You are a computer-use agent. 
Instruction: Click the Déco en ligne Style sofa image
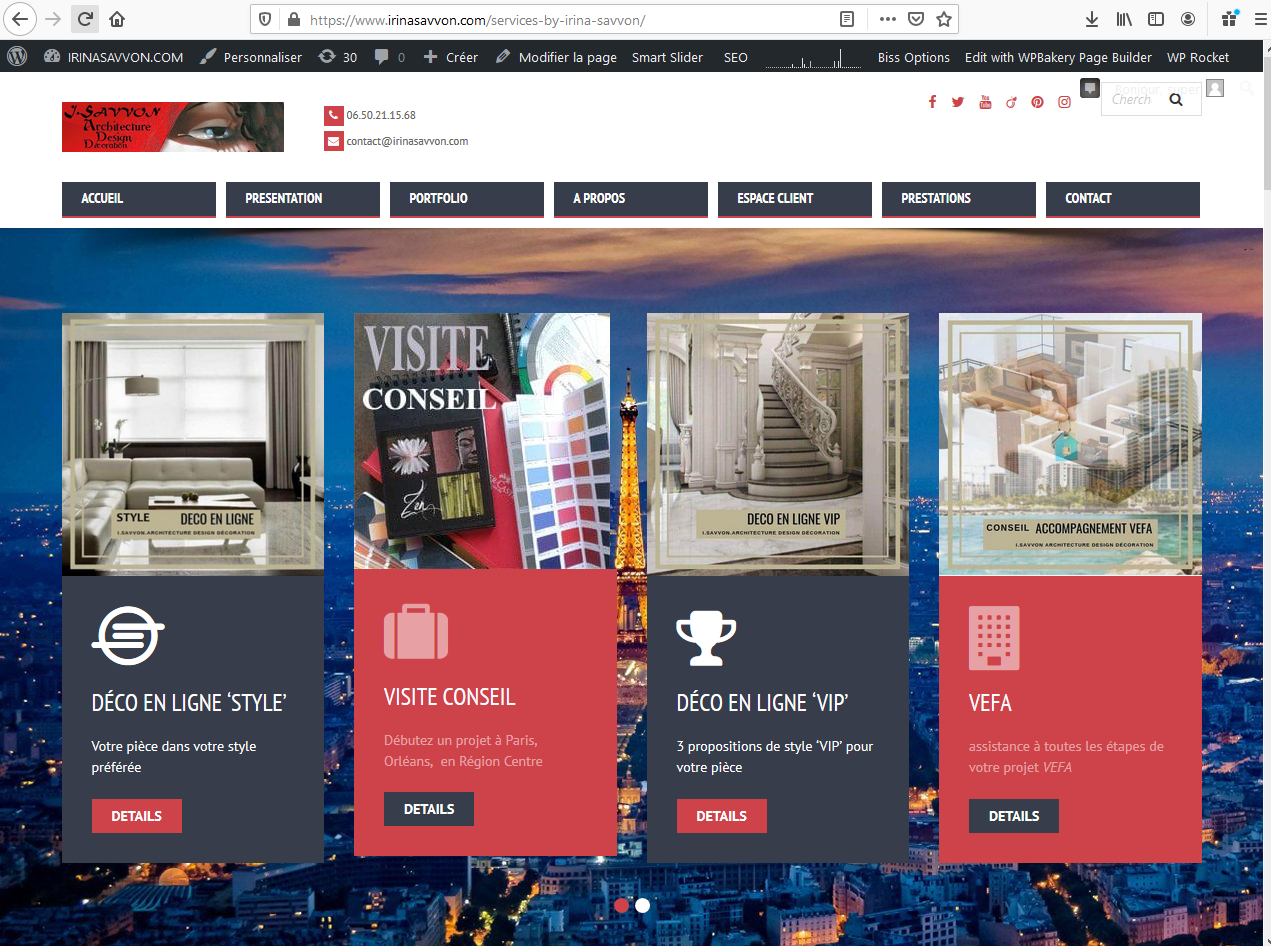pyautogui.click(x=193, y=444)
